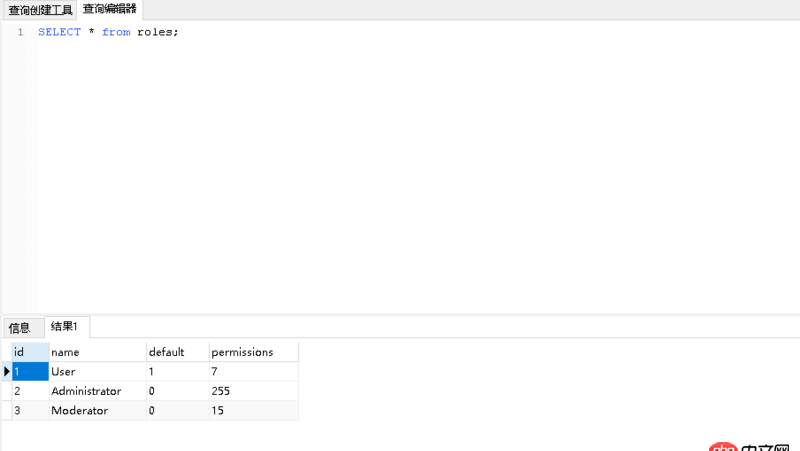Click the permissions cell showing 255
The height and width of the screenshot is (451, 800).
[x=252, y=391]
